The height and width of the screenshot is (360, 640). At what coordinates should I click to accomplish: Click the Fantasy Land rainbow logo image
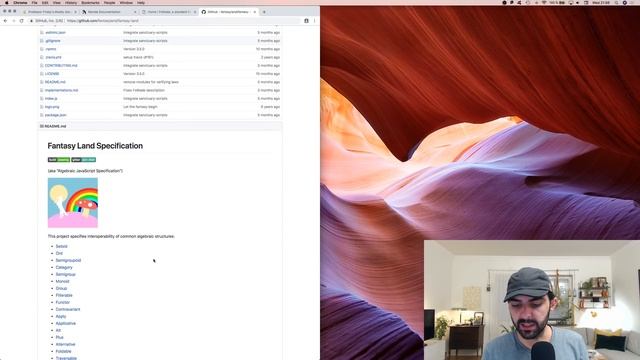[73, 202]
